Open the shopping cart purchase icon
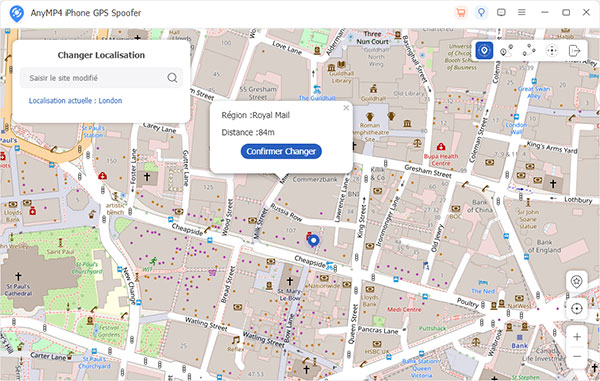Image resolution: width=600 pixels, height=381 pixels. [461, 13]
